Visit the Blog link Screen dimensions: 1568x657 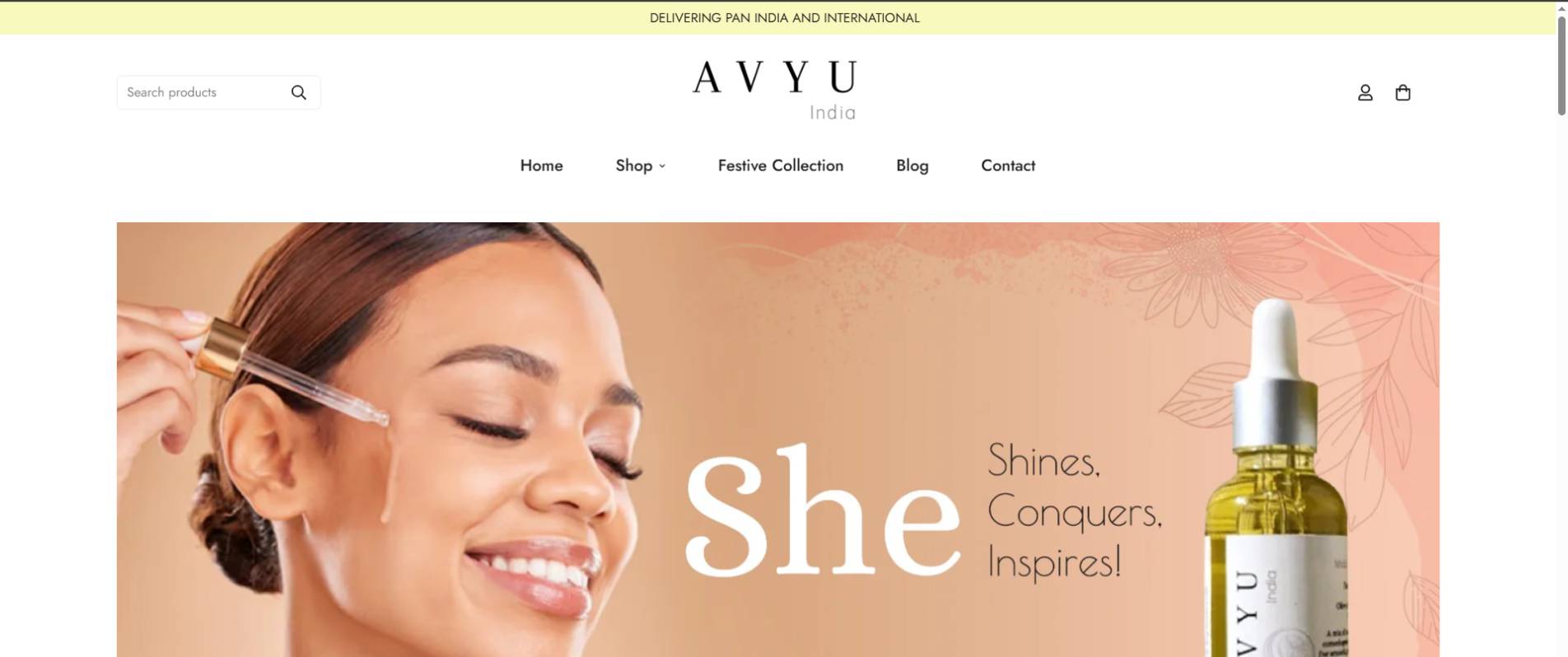coord(912,165)
